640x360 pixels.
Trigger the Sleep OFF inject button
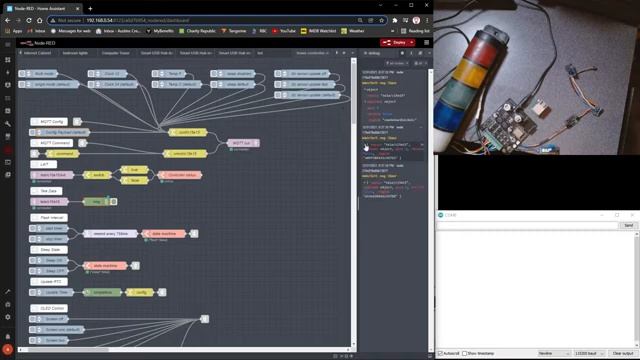[x=33, y=271]
